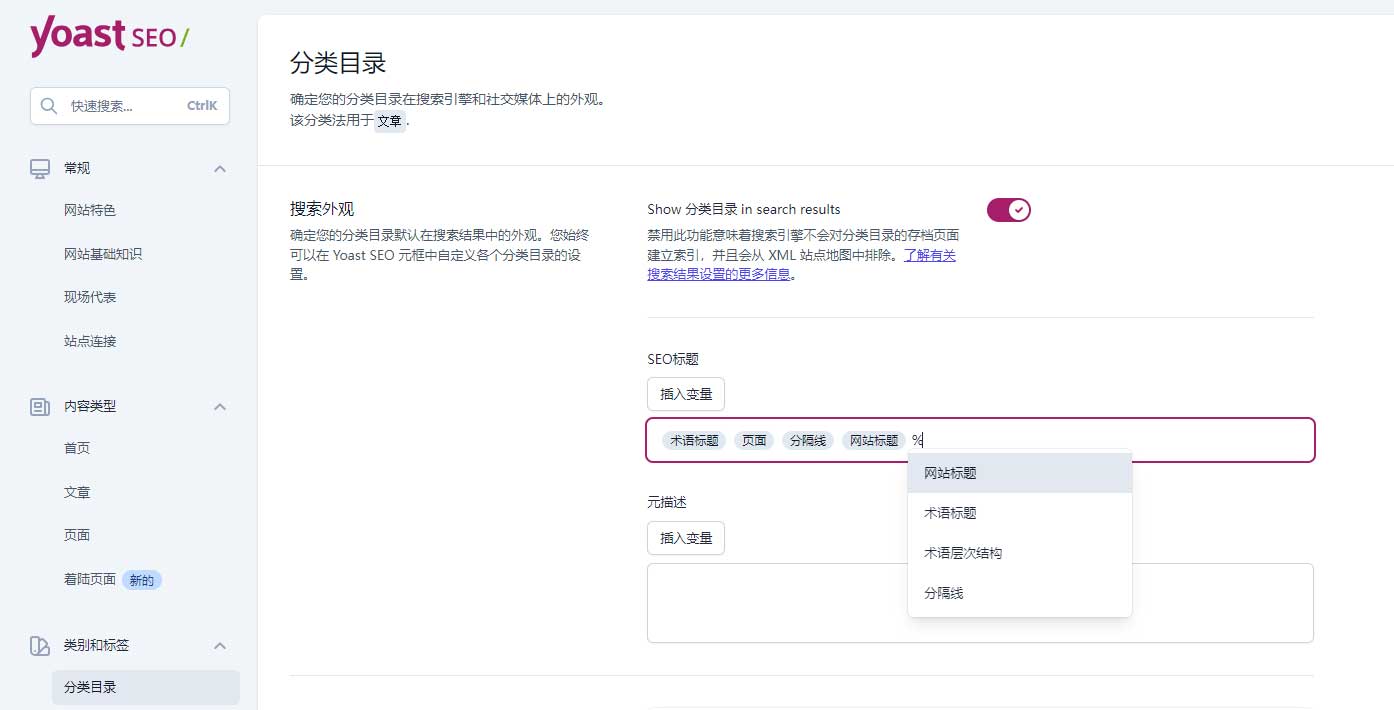Image resolution: width=1394 pixels, height=710 pixels.
Task: Click the document icon beside 内容类型
Action: [39, 406]
